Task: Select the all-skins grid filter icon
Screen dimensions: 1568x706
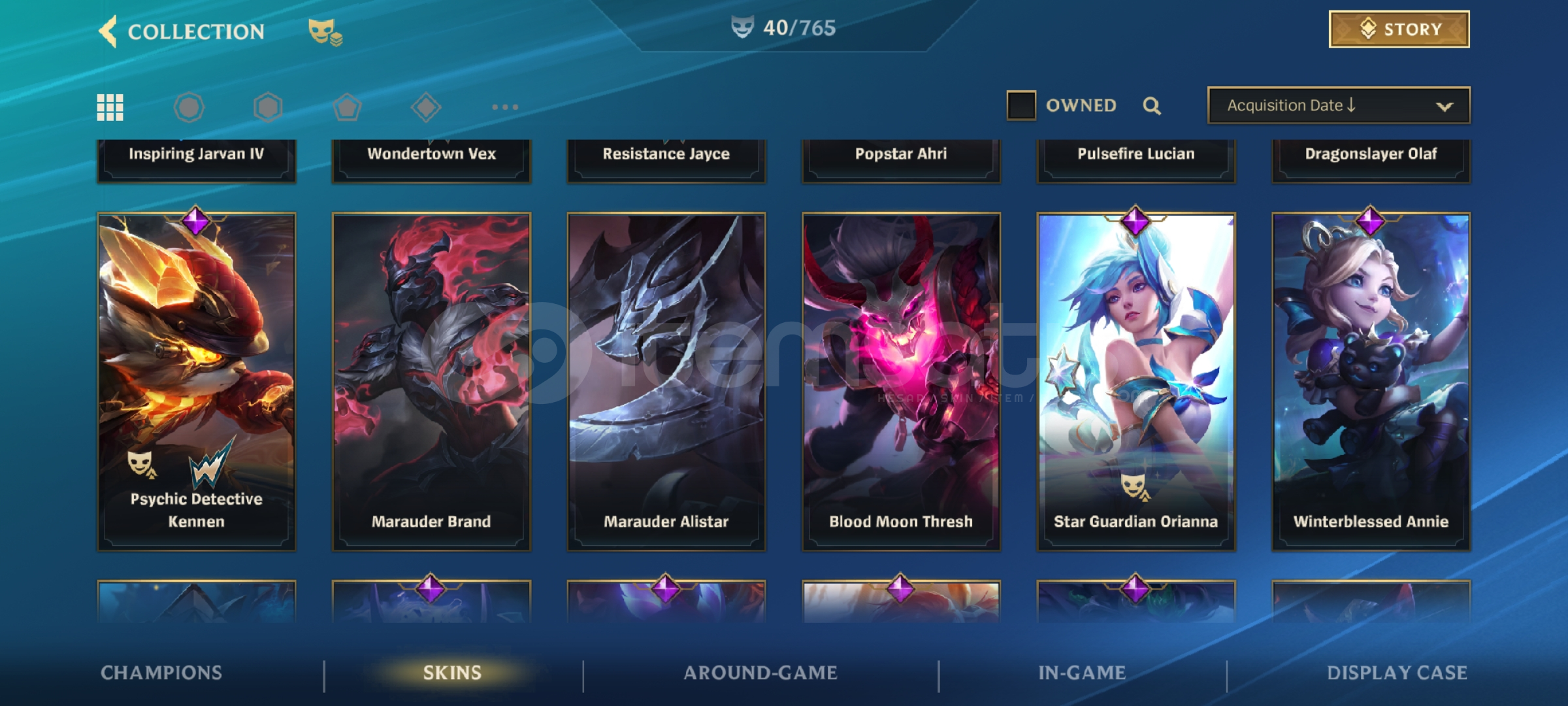Action: [x=110, y=107]
